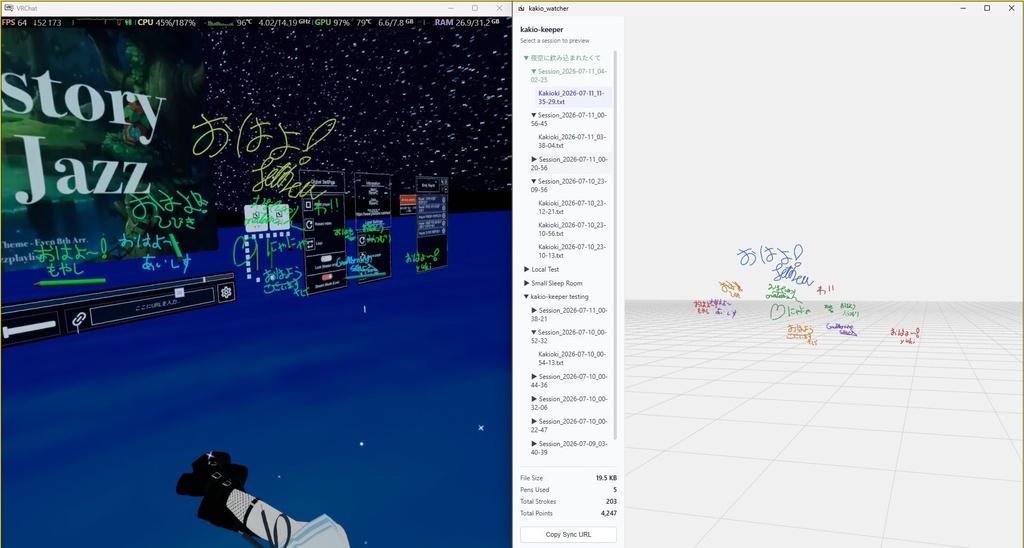This screenshot has height=548, width=1024.
Task: Maximize the VRChat window
Action: click(475, 8)
